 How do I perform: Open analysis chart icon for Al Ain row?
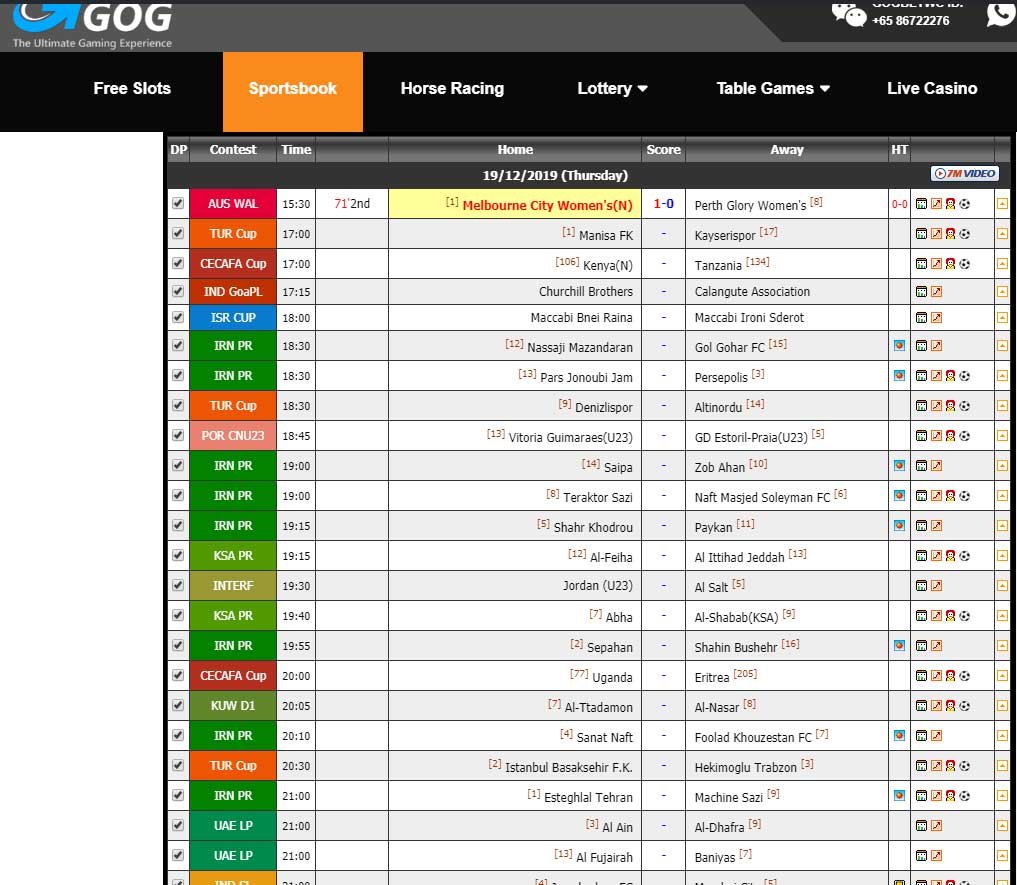click(921, 825)
